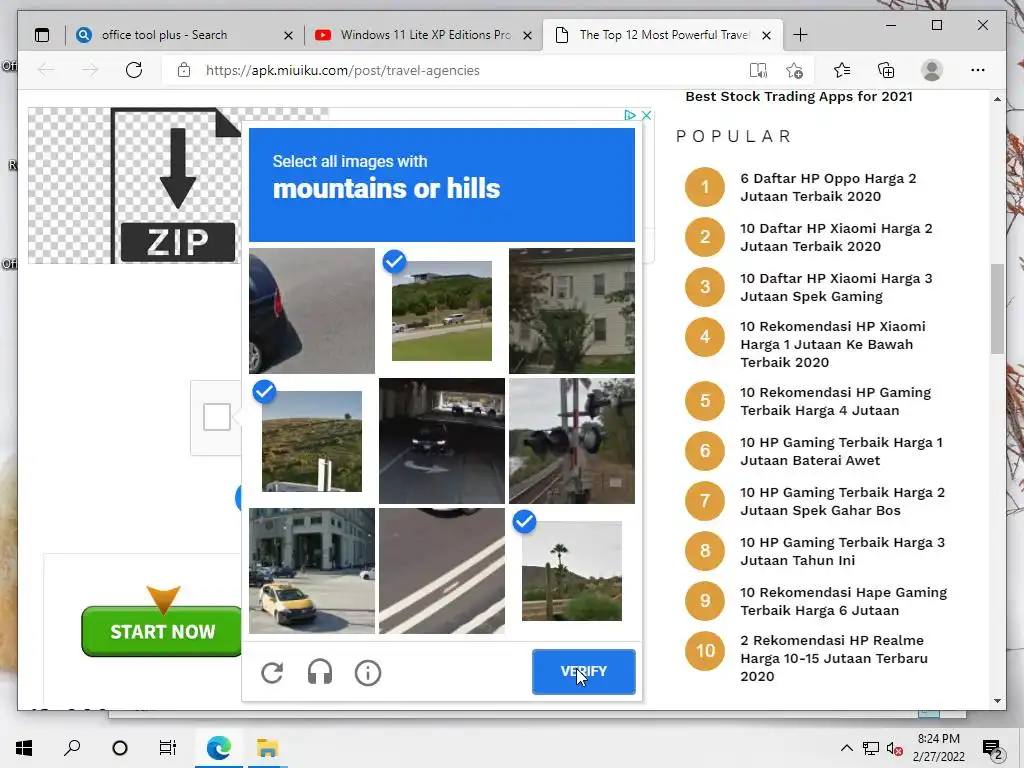Click the ZIP download file image
This screenshot has height=768, width=1024.
click(x=134, y=185)
